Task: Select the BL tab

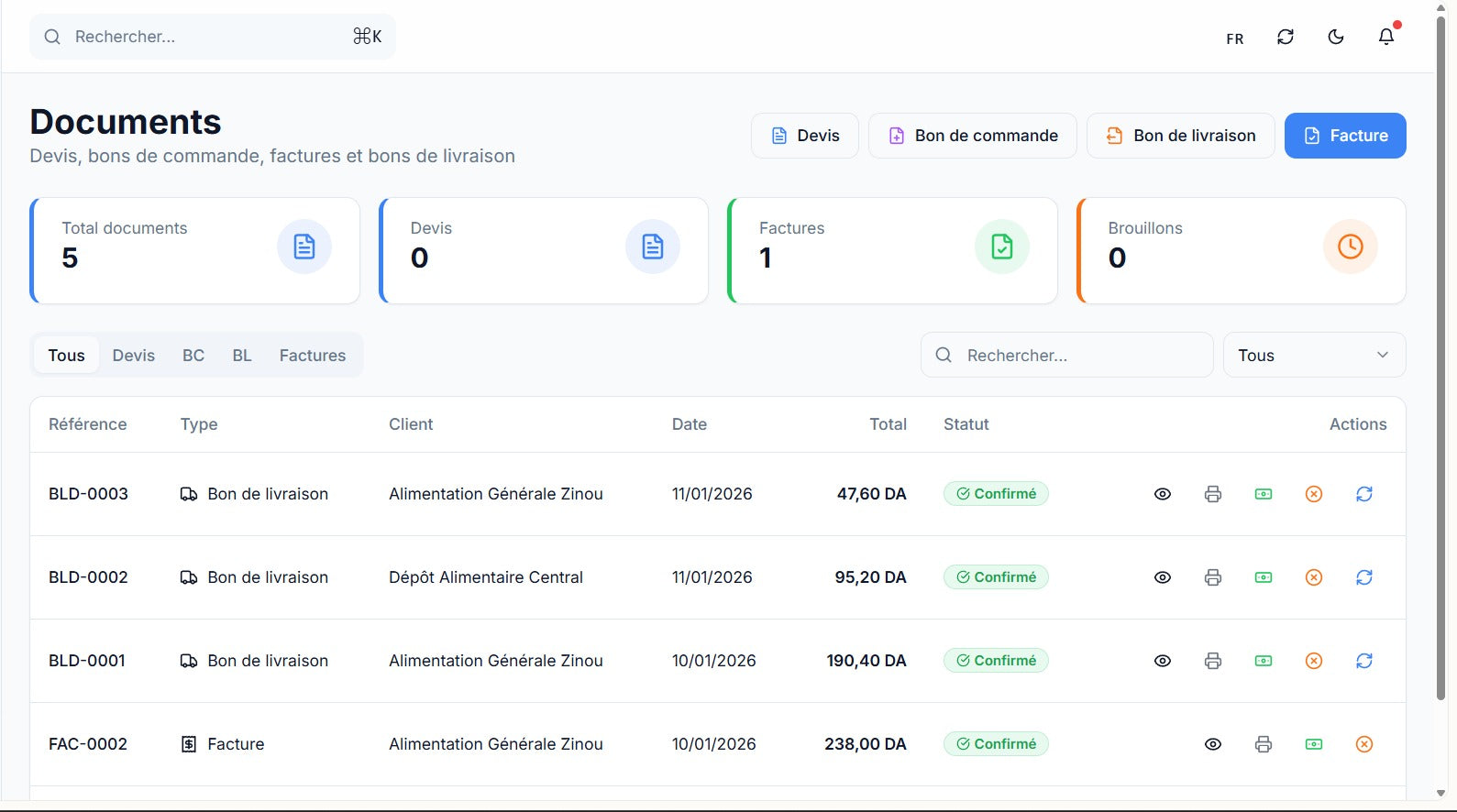Action: pyautogui.click(x=241, y=356)
